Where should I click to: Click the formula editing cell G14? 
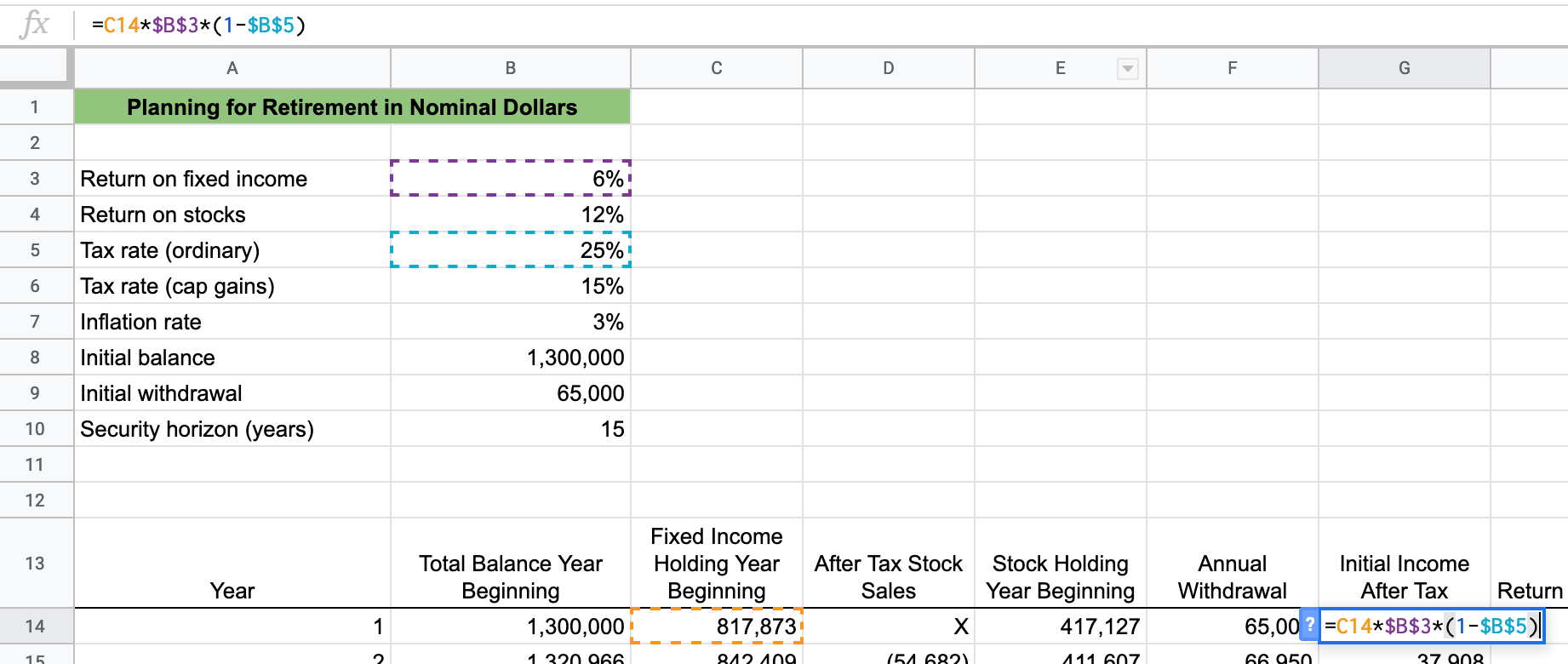point(1432,627)
